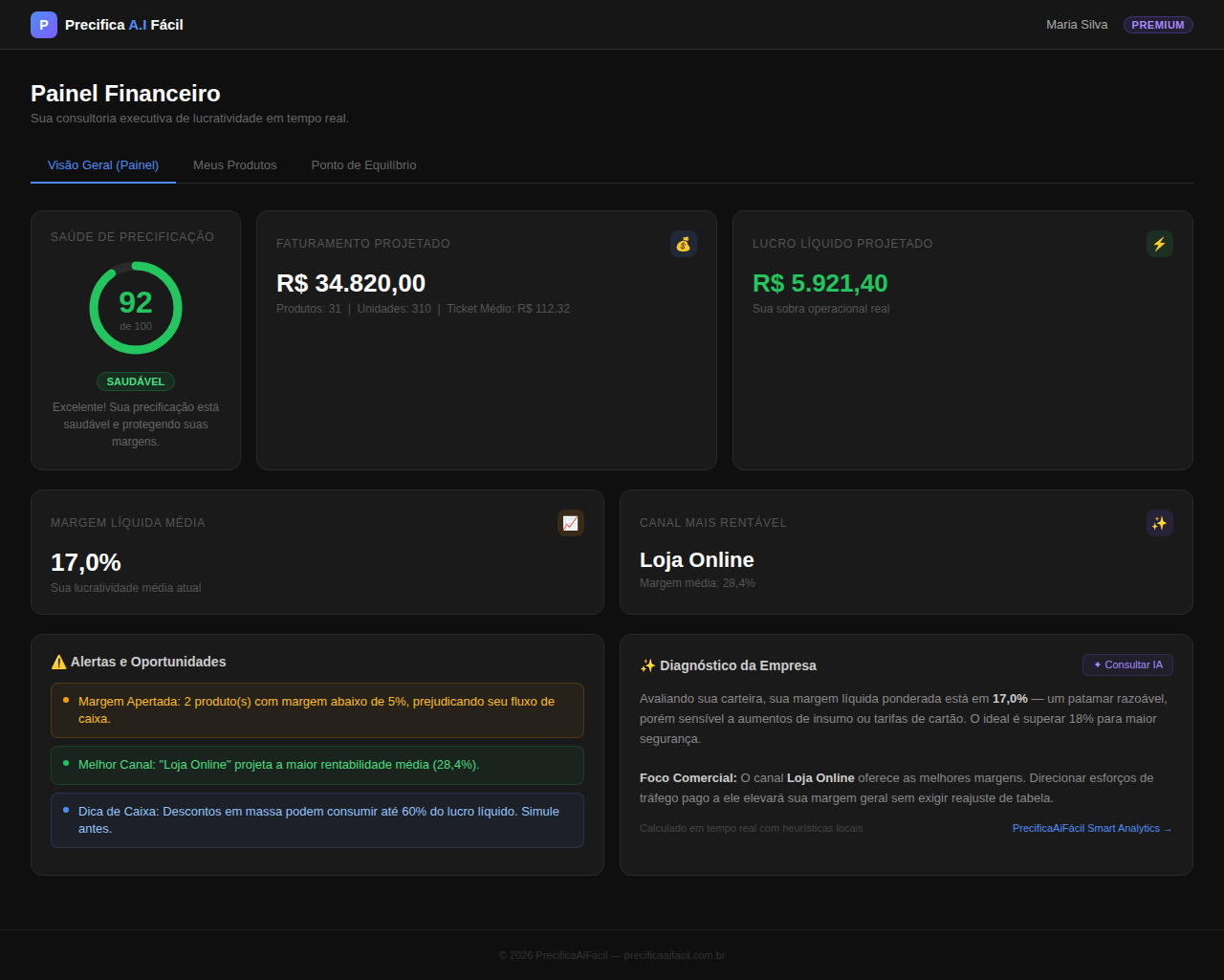This screenshot has height=980, width=1224.
Task: Select the Visão Geral (Painel) tab
Action: [x=103, y=165]
